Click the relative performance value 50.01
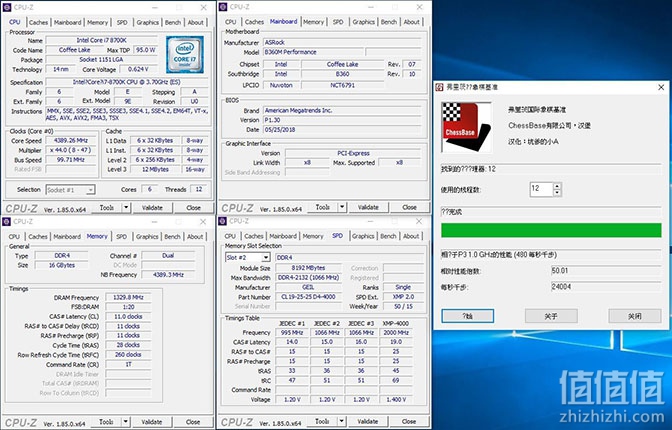672x430 pixels. click(606, 271)
